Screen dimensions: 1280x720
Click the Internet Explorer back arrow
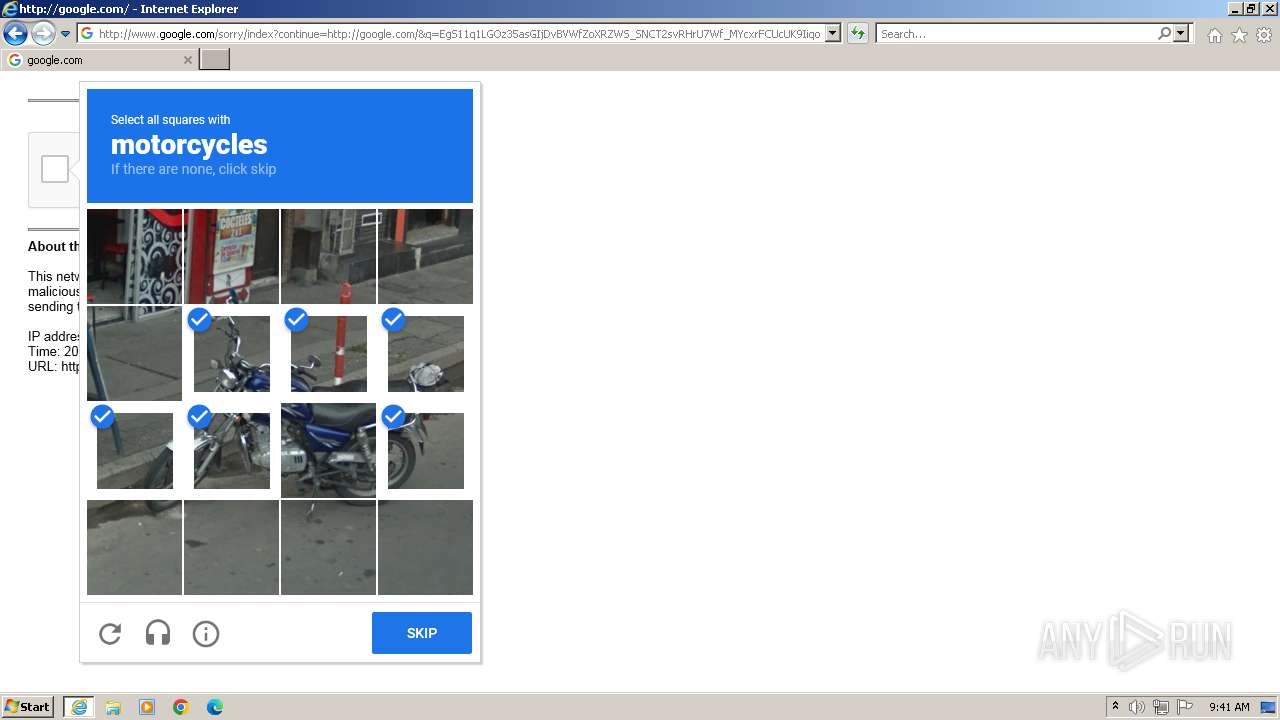pos(15,34)
